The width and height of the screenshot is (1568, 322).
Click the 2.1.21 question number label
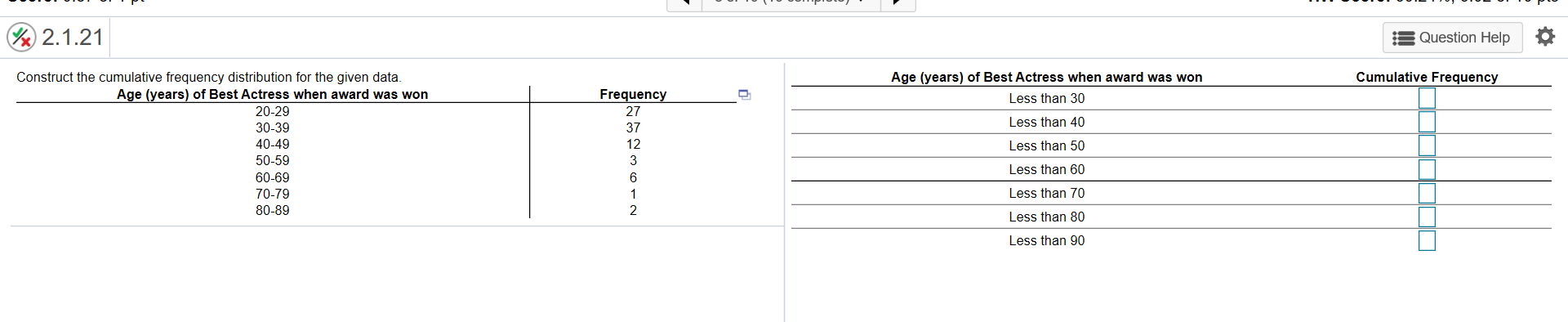pos(73,37)
